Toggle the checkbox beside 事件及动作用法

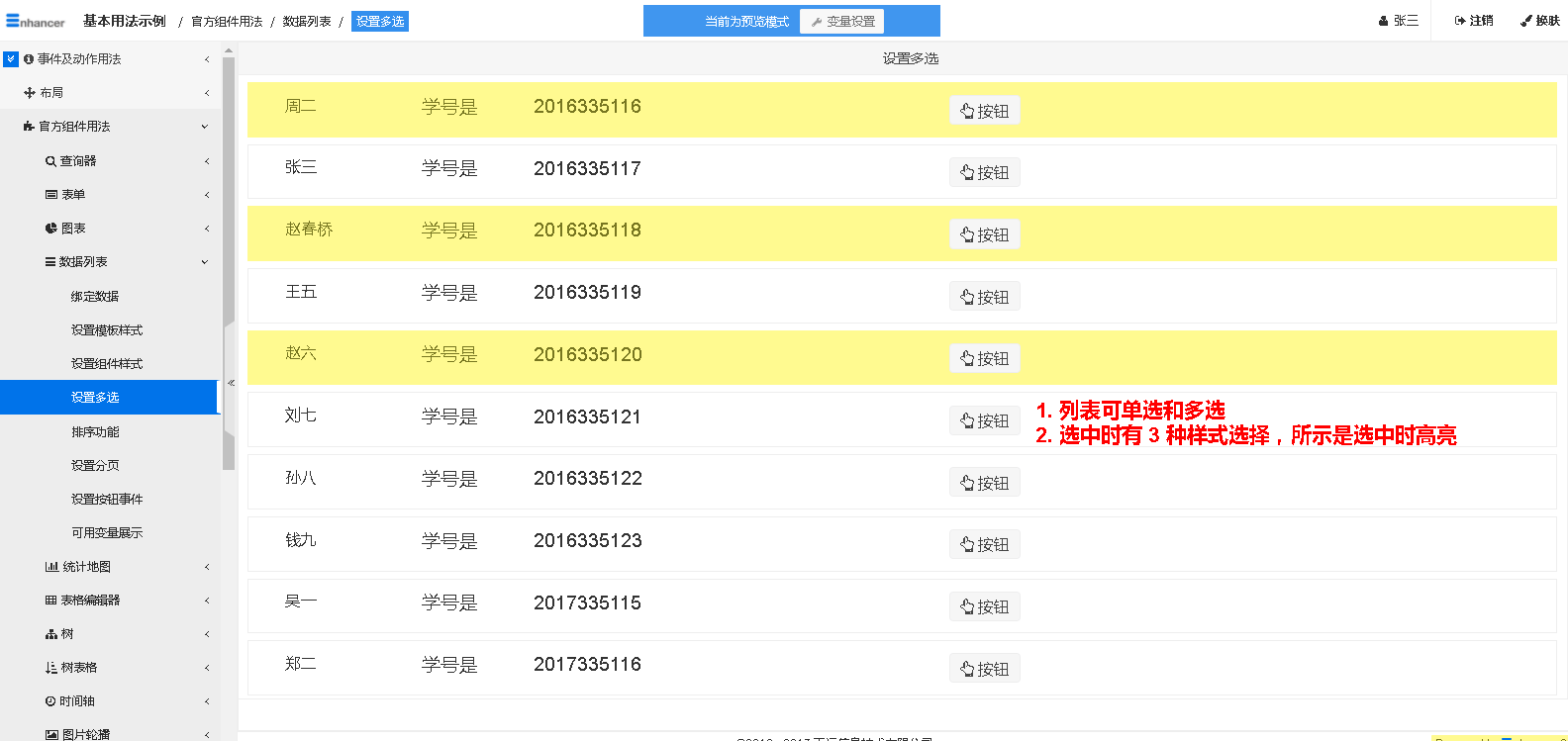point(11,59)
